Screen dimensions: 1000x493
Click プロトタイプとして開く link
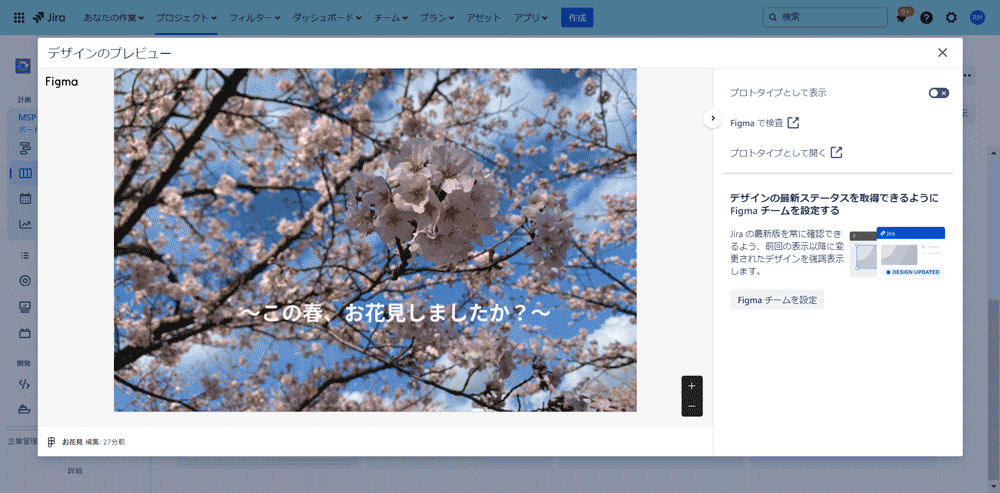pos(786,152)
